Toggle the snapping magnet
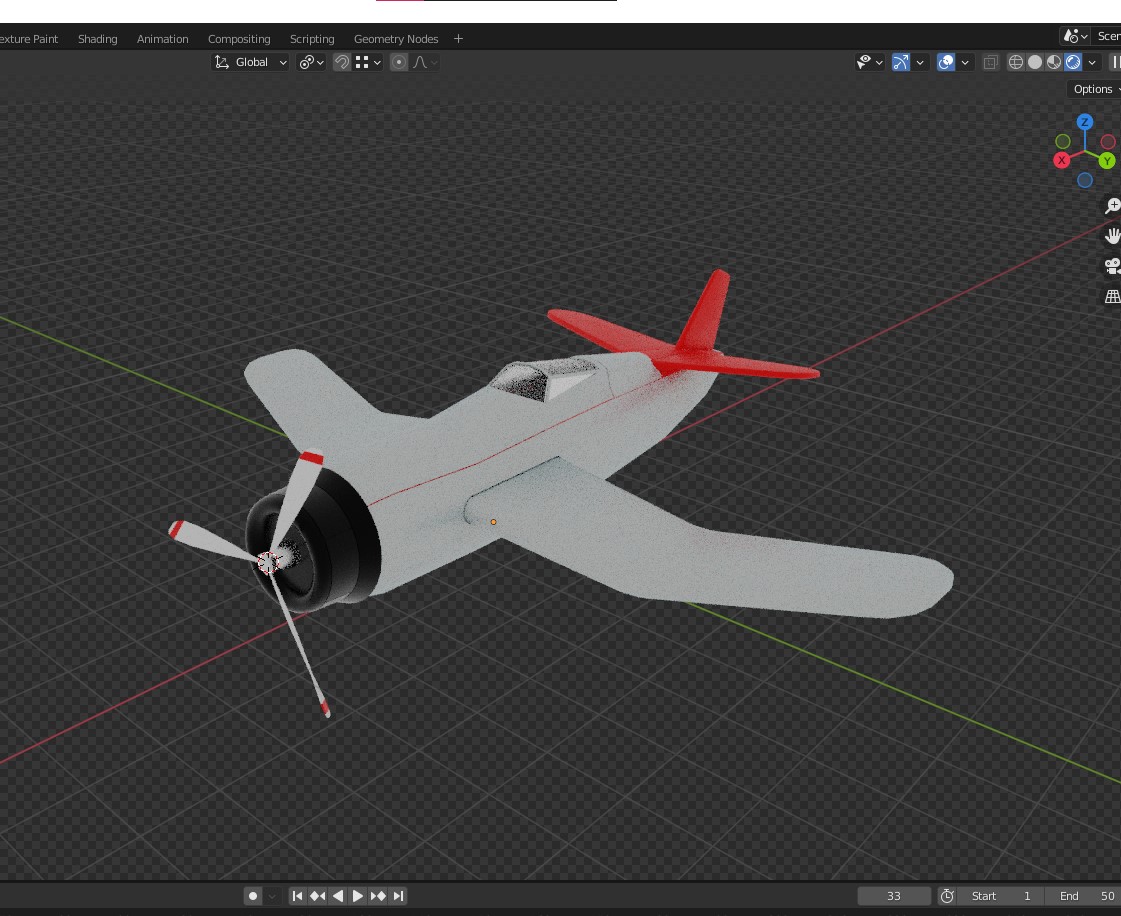Image resolution: width=1121 pixels, height=916 pixels. (341, 62)
